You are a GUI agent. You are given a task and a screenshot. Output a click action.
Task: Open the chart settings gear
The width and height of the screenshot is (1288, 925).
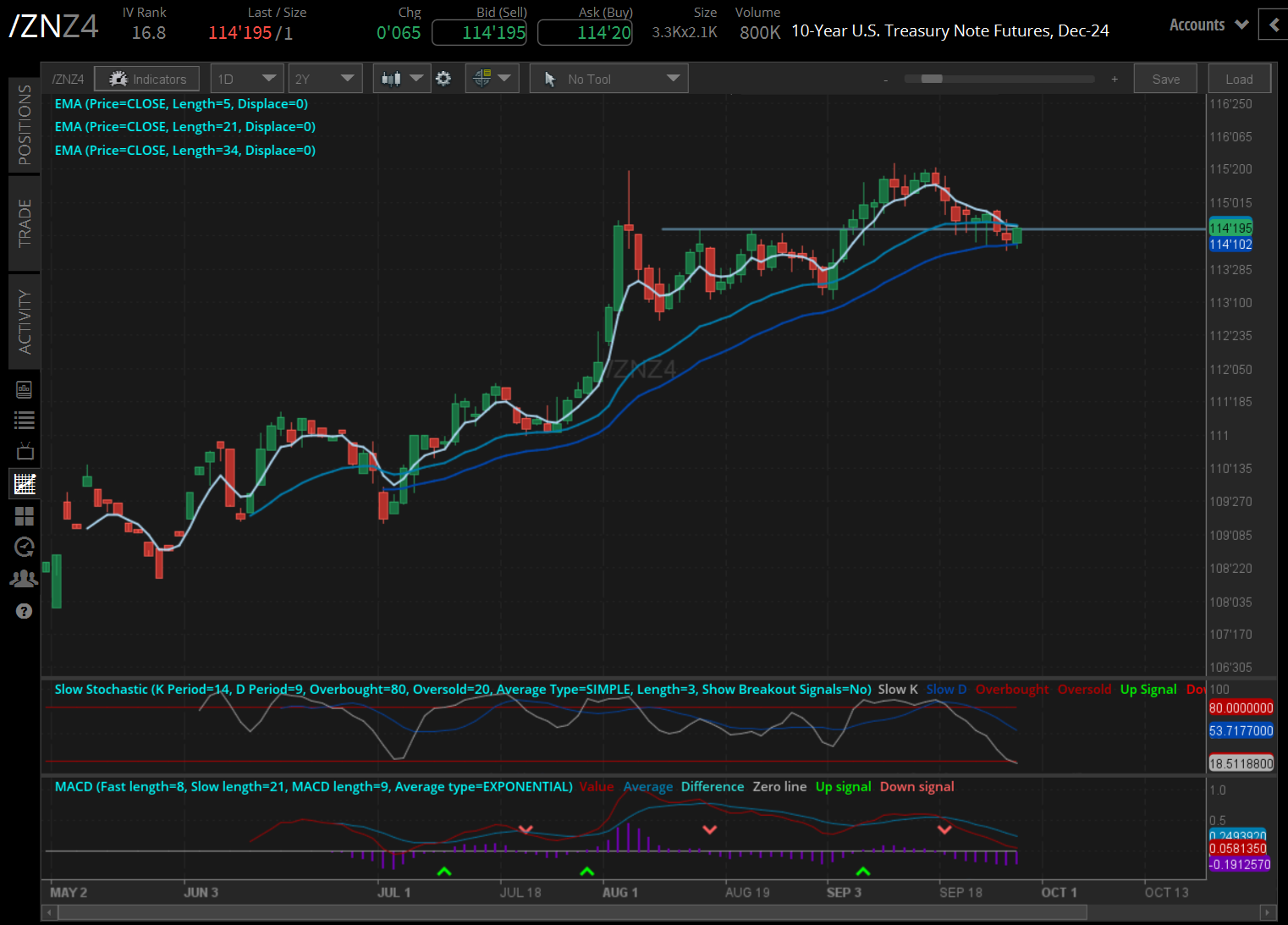(x=443, y=79)
